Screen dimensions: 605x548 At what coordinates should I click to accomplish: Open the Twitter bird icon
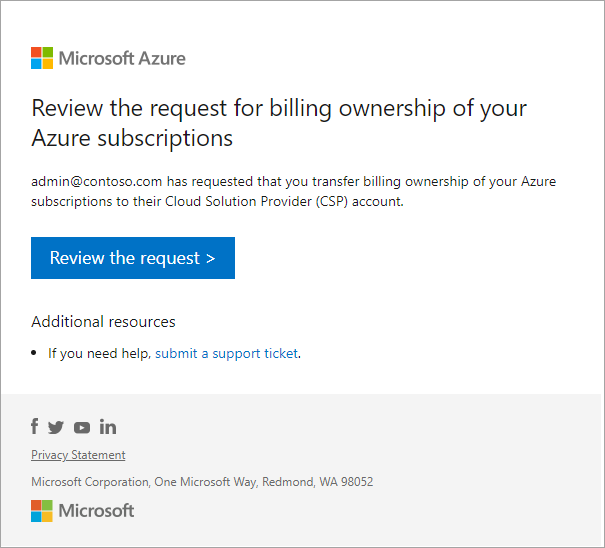click(56, 428)
